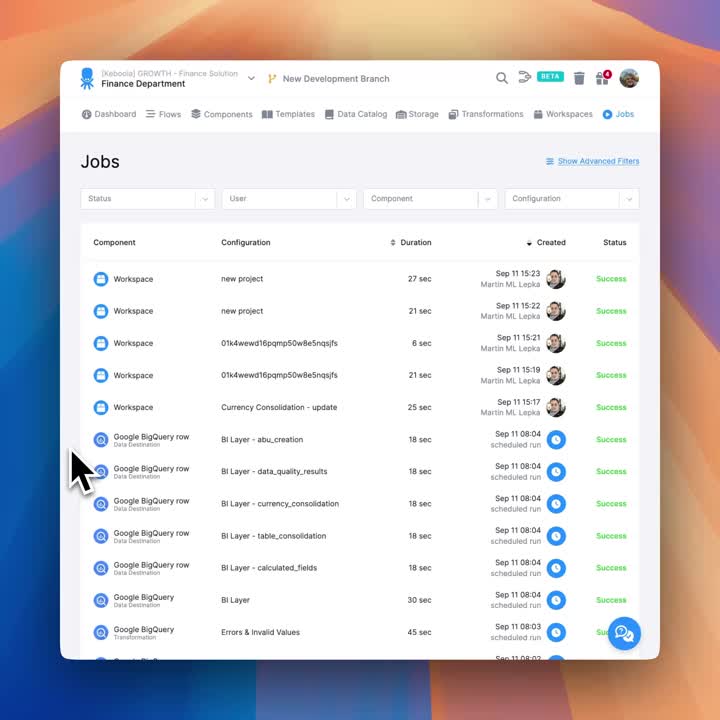This screenshot has height=720, width=720.
Task: Click BigQuery icon of BI Layer - abu_creation row
Action: tap(101, 439)
